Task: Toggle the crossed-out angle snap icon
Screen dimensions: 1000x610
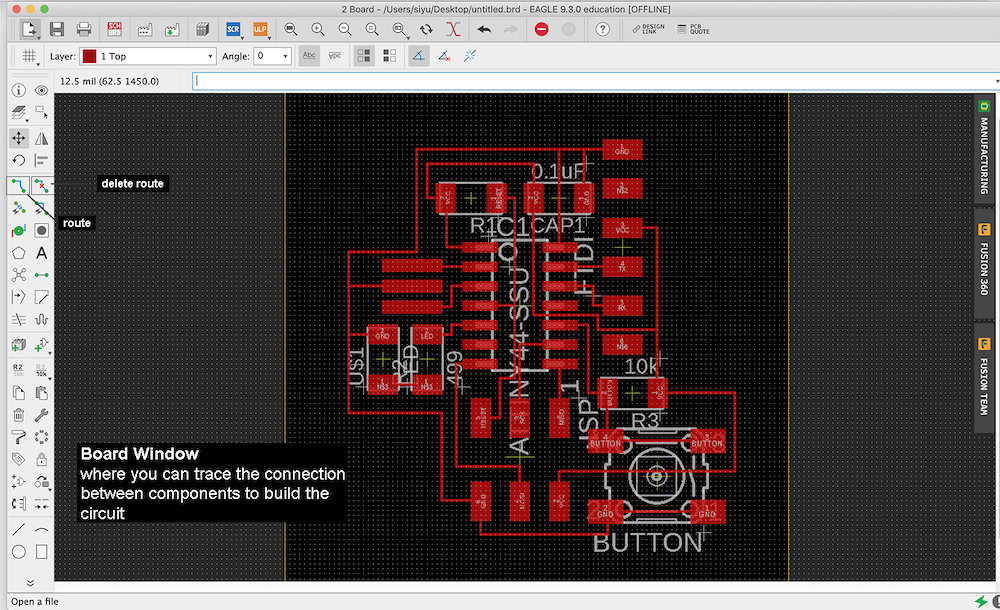Action: pyautogui.click(x=445, y=56)
